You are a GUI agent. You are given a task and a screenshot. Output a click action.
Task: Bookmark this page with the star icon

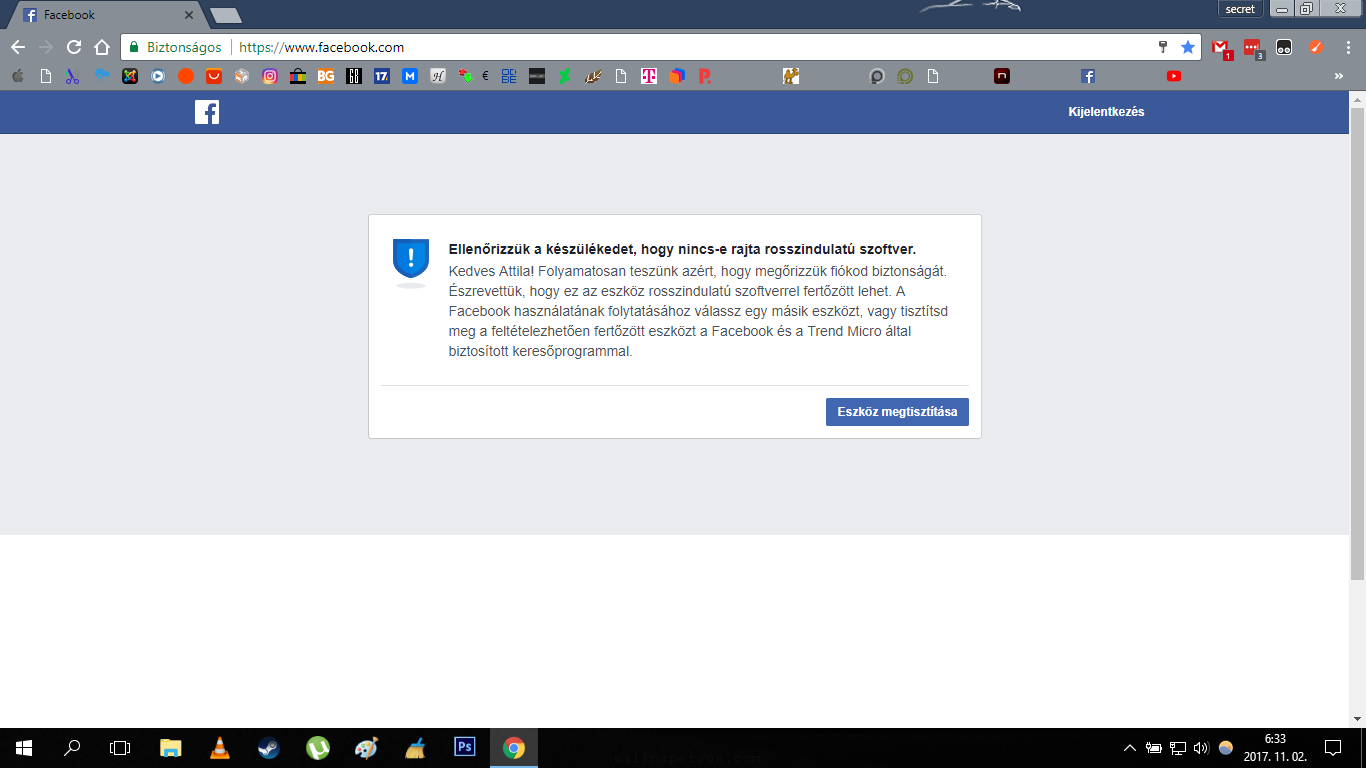pyautogui.click(x=1188, y=47)
